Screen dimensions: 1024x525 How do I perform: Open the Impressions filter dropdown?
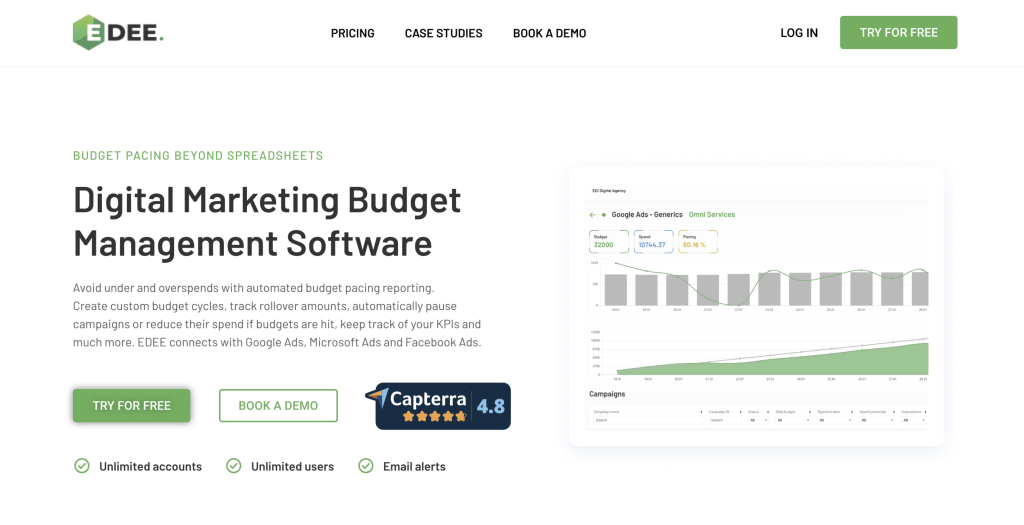914,420
